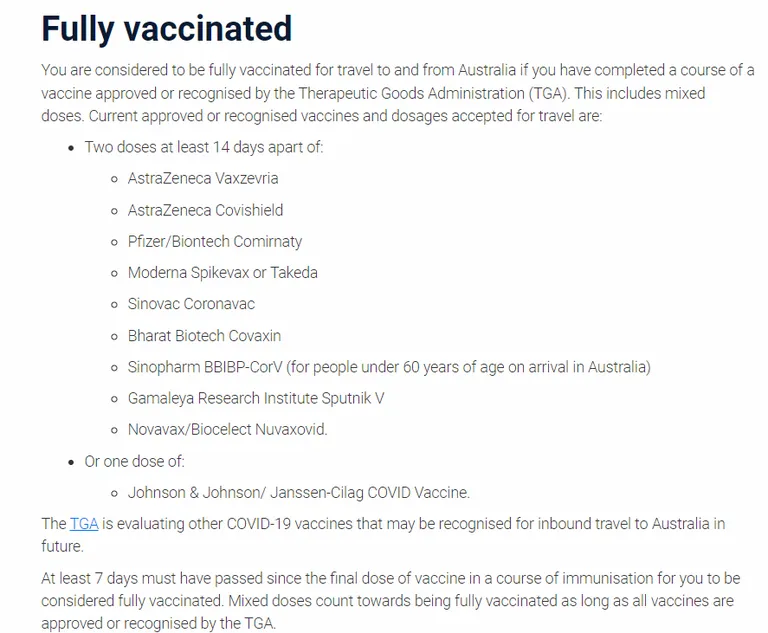Select the Gamaleya Research Institute Sputnik V entry
This screenshot has height=633, width=768.
(256, 398)
